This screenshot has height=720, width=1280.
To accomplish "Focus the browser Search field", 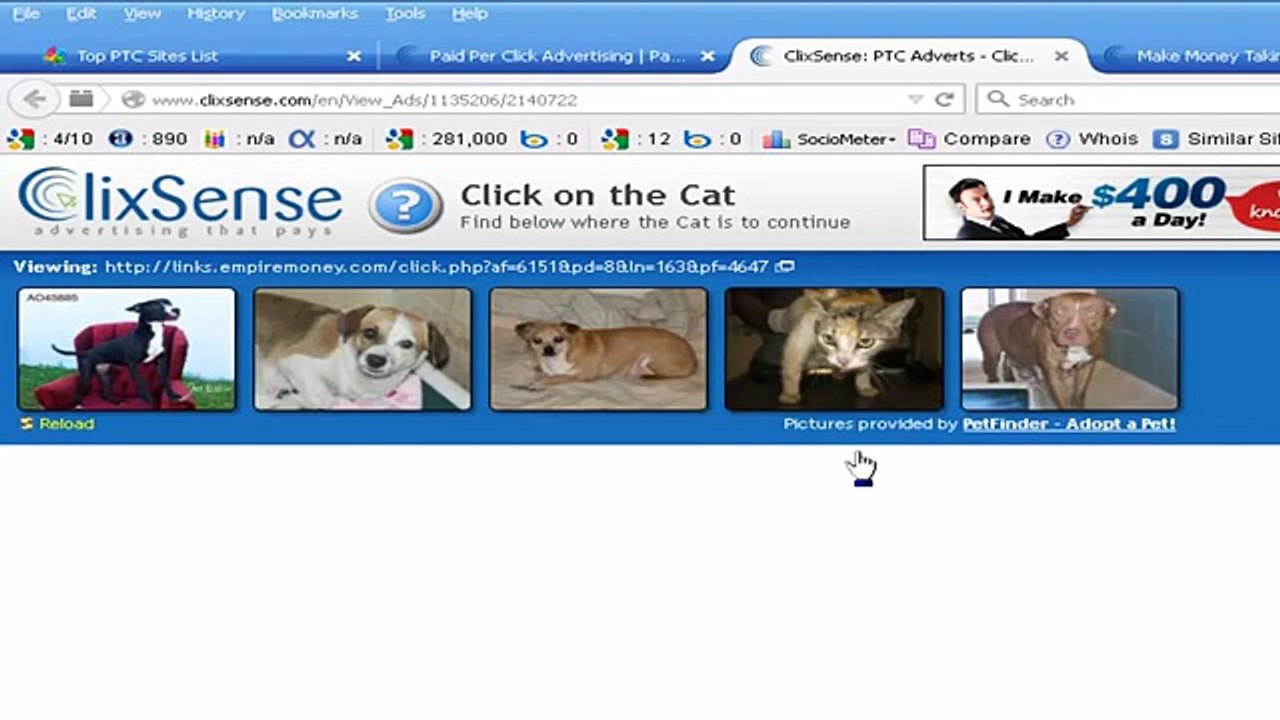I will click(1128, 100).
